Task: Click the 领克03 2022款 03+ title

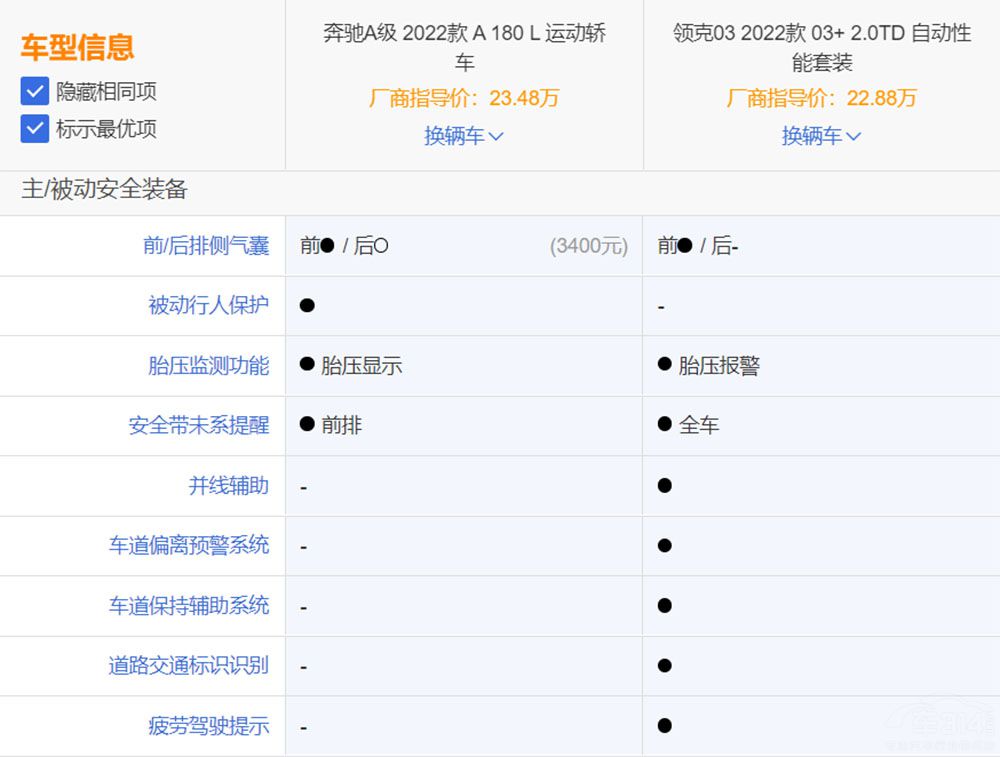Action: coord(822,47)
